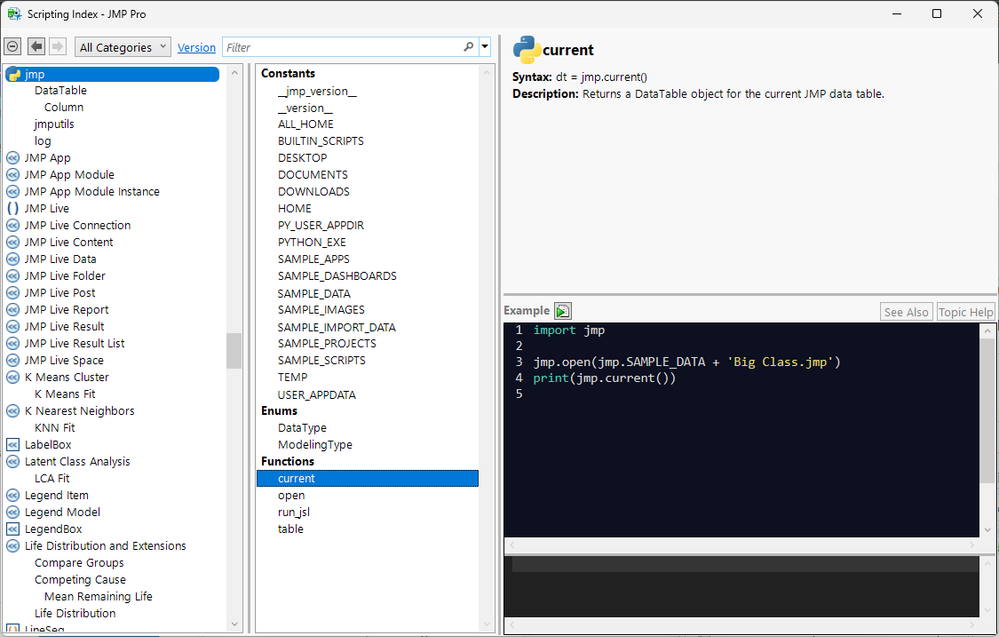The image size is (999, 637).
Task: Click the category list vertical scrollbar thumb
Action: 234,350
